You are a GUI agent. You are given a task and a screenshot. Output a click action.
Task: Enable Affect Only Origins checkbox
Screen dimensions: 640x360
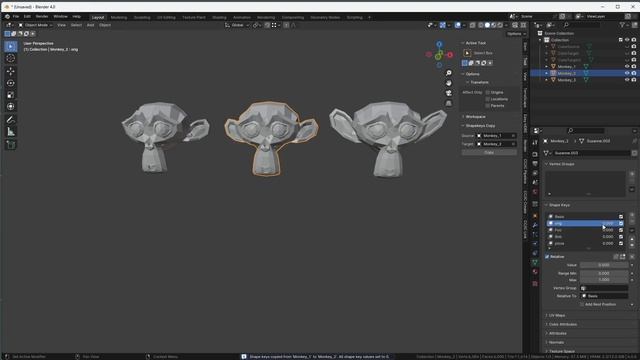[x=487, y=93]
